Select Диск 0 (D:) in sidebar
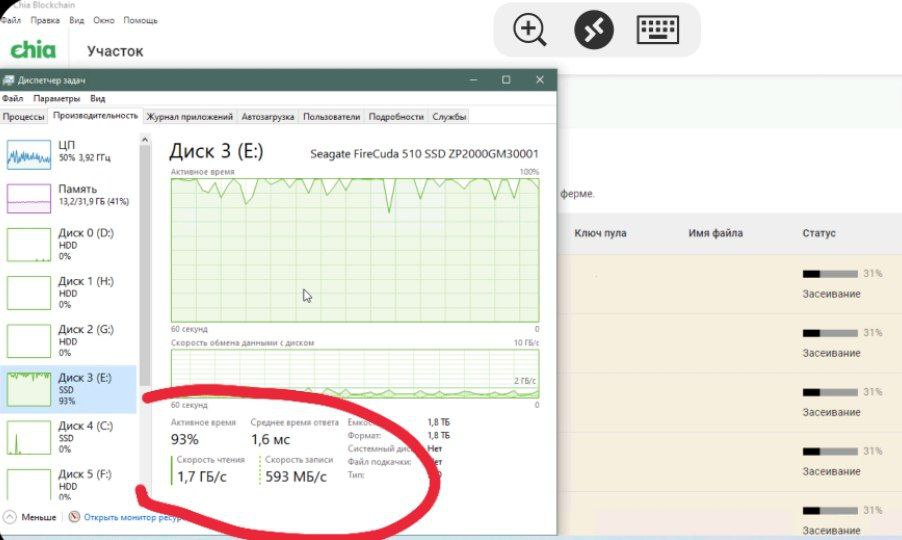This screenshot has height=540, width=902. click(x=68, y=244)
